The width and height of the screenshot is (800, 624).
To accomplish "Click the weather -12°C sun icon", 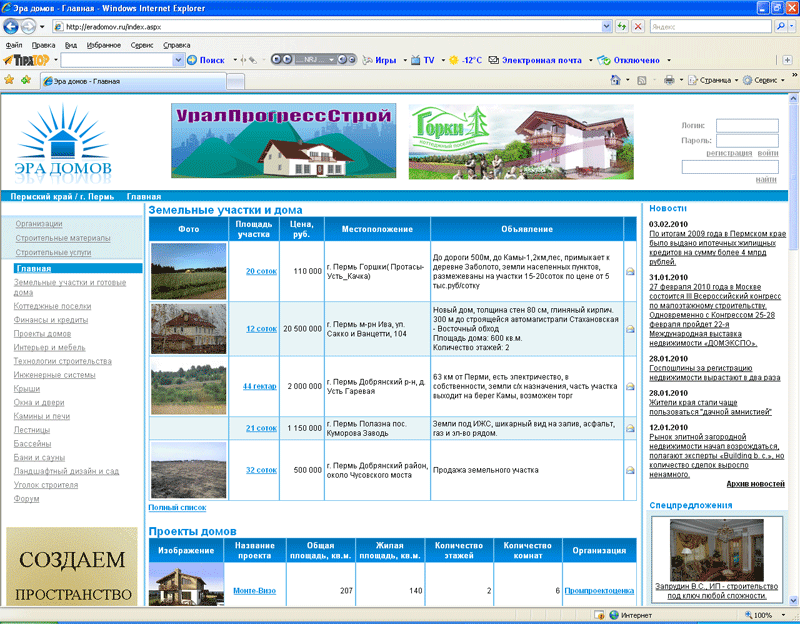I will tap(454, 60).
